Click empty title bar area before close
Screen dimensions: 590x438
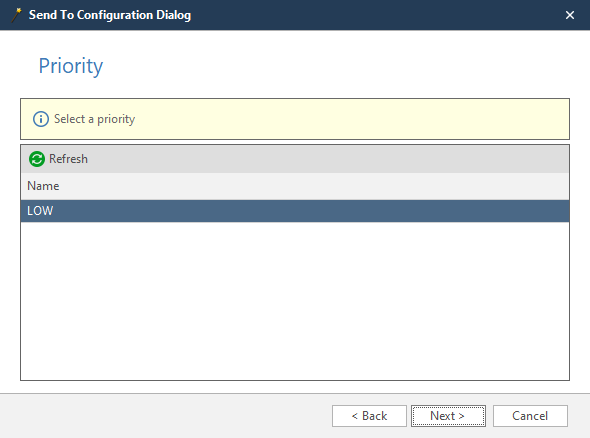tap(376, 15)
